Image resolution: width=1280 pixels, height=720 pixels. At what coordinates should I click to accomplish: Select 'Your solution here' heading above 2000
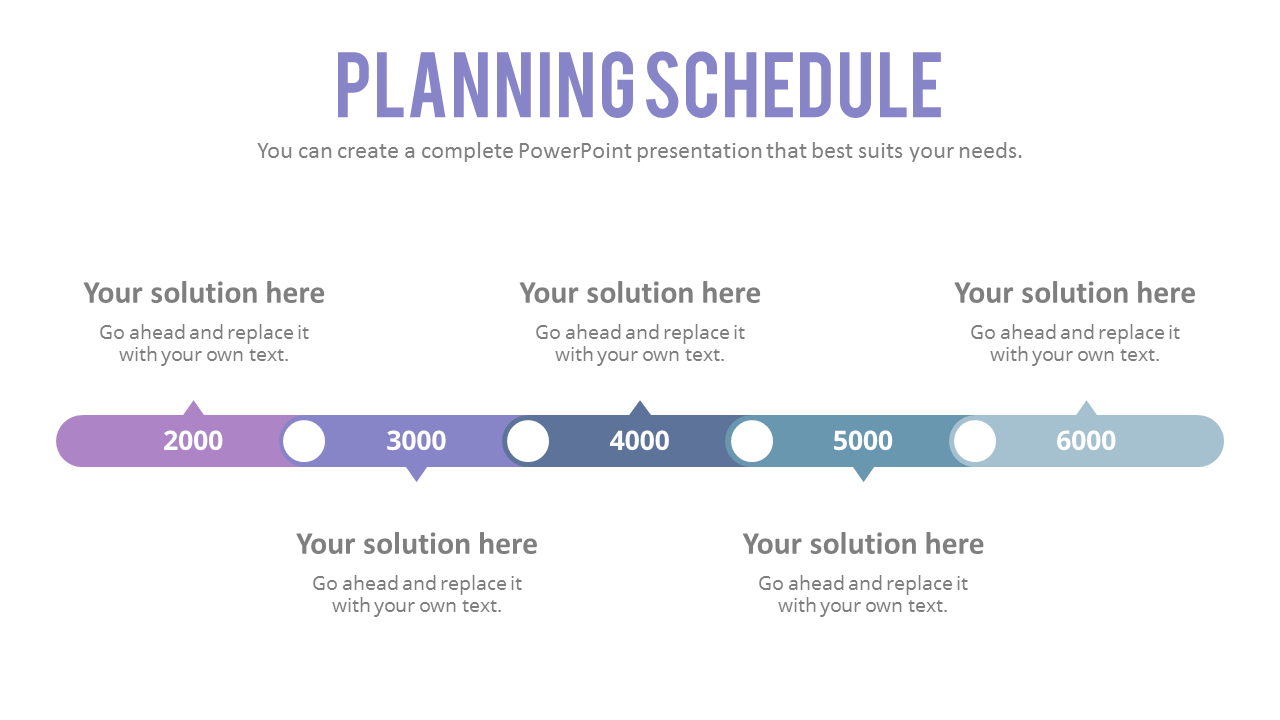[204, 293]
